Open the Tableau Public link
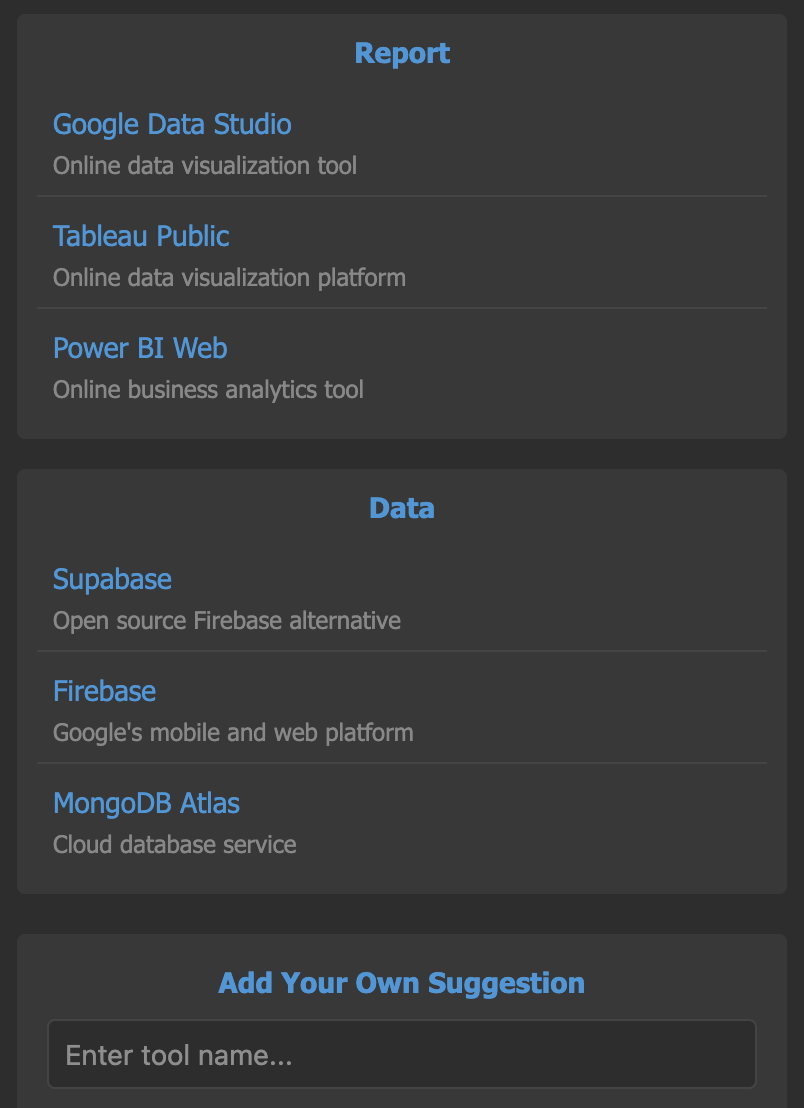Image resolution: width=804 pixels, height=1108 pixels. click(141, 236)
